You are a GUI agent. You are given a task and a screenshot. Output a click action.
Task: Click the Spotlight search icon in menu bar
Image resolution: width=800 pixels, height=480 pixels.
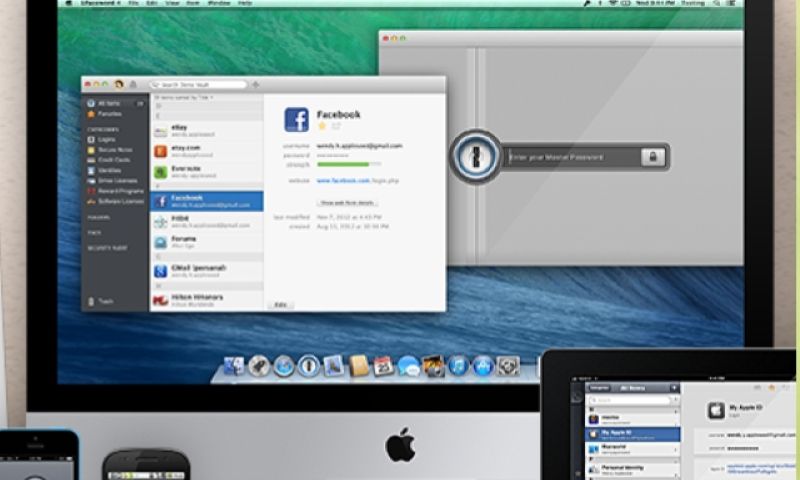pos(717,3)
